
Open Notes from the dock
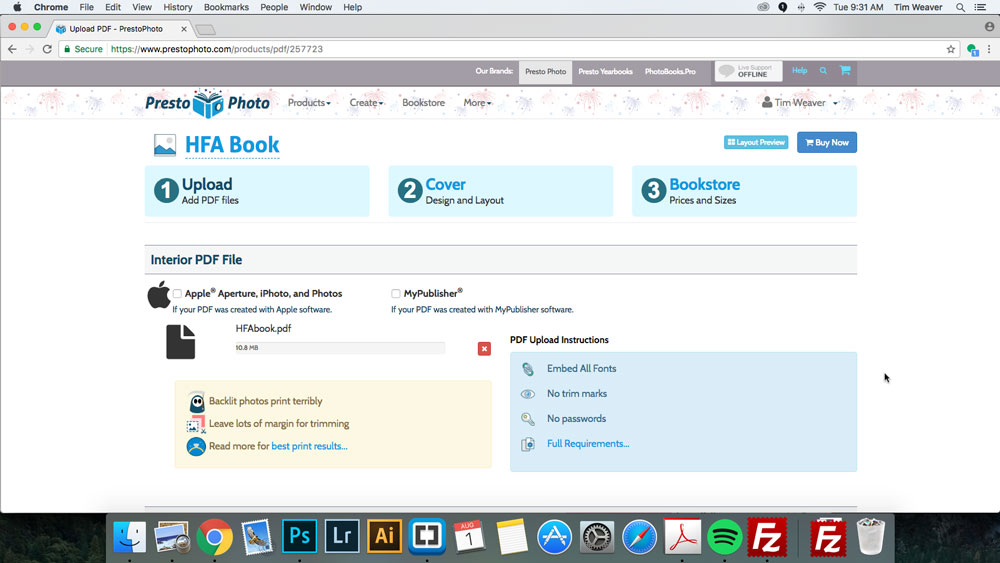(511, 537)
